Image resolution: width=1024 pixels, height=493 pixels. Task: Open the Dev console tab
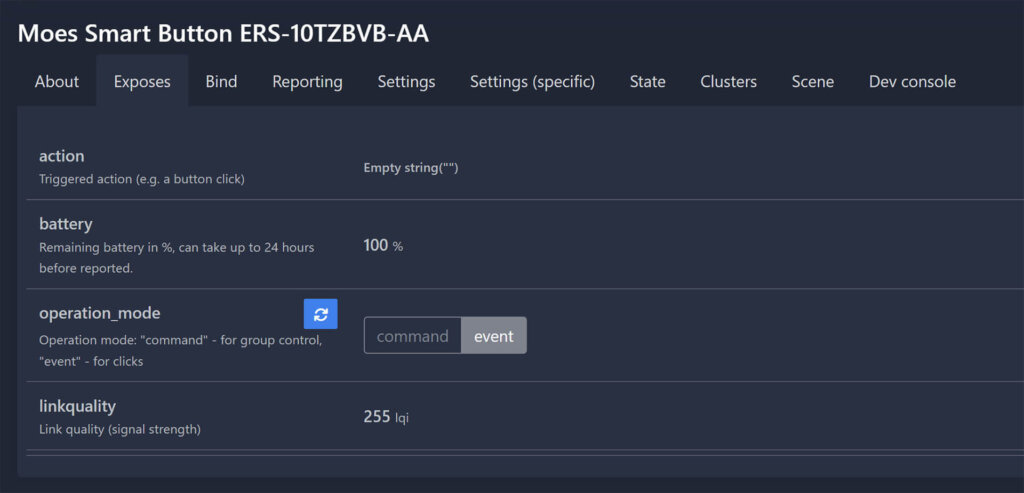[x=912, y=82]
